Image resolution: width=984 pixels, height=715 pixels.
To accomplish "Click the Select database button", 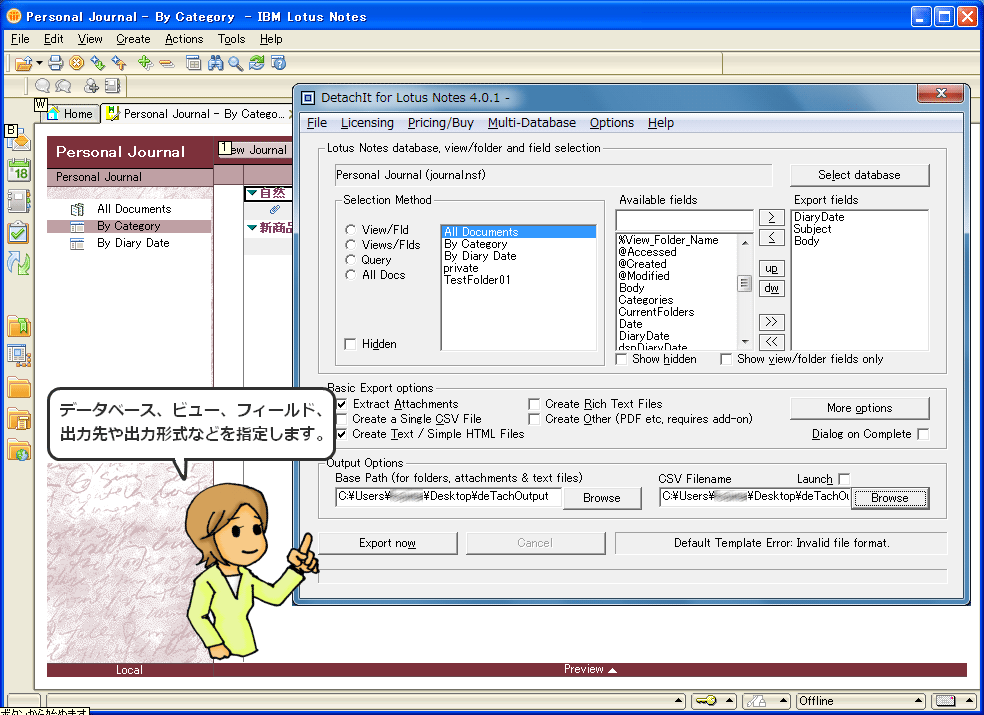I will [x=859, y=175].
